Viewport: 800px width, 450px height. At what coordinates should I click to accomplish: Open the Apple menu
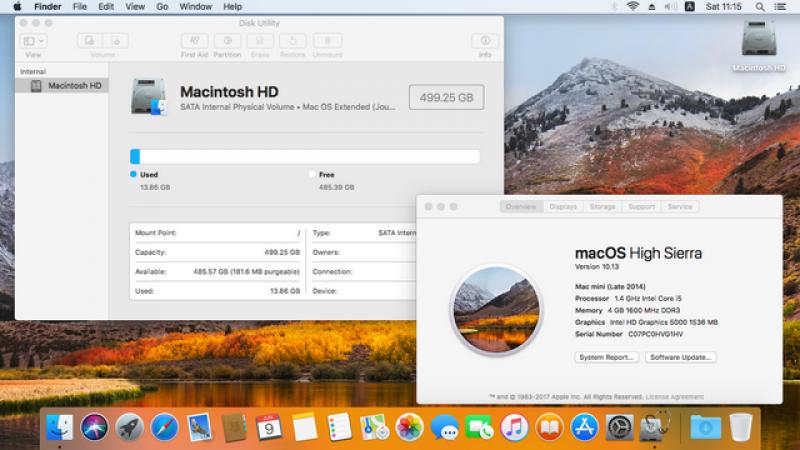(x=17, y=7)
